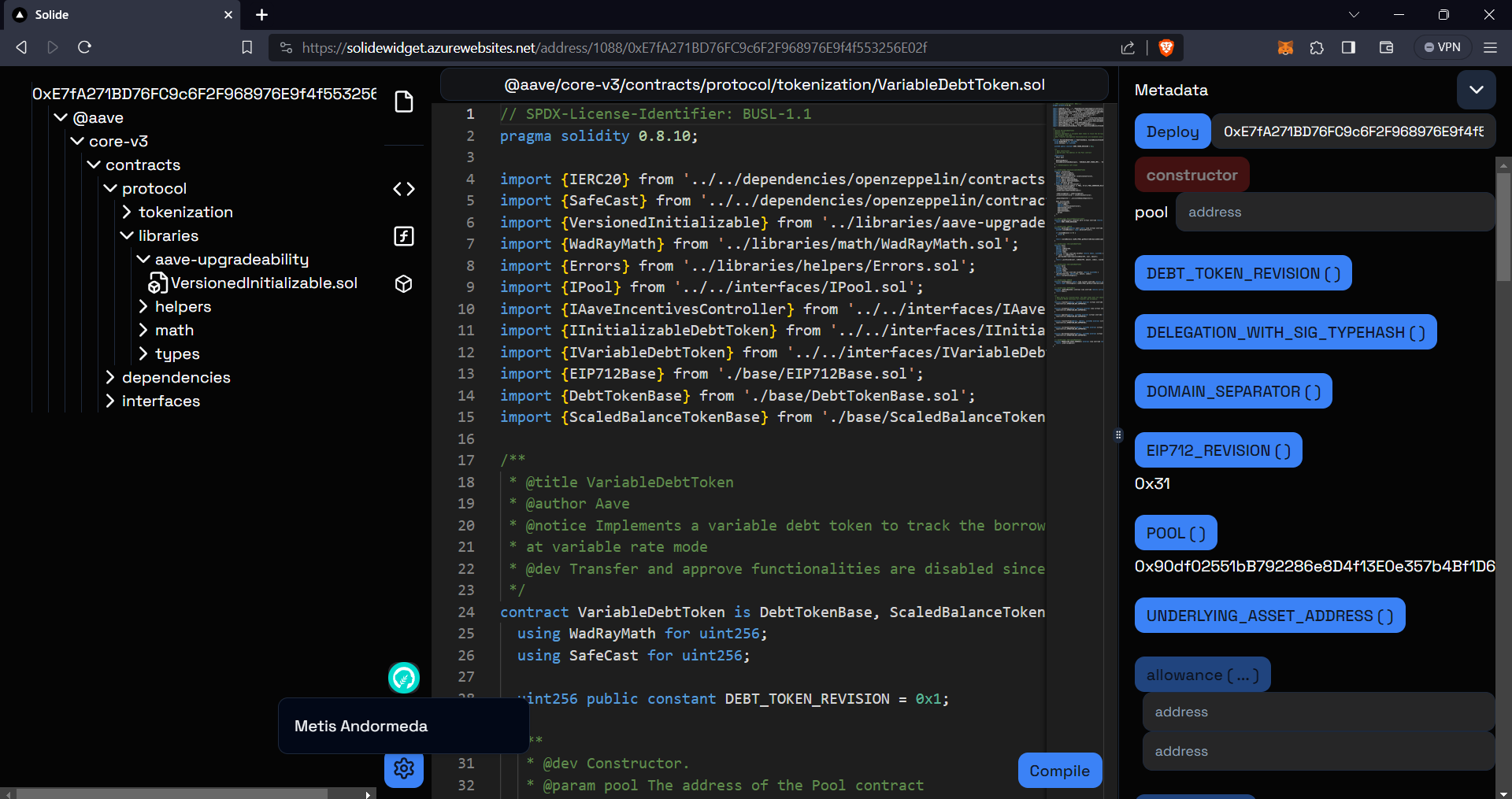Focus the first allowance address input
The height and width of the screenshot is (799, 1512).
coord(1318,712)
